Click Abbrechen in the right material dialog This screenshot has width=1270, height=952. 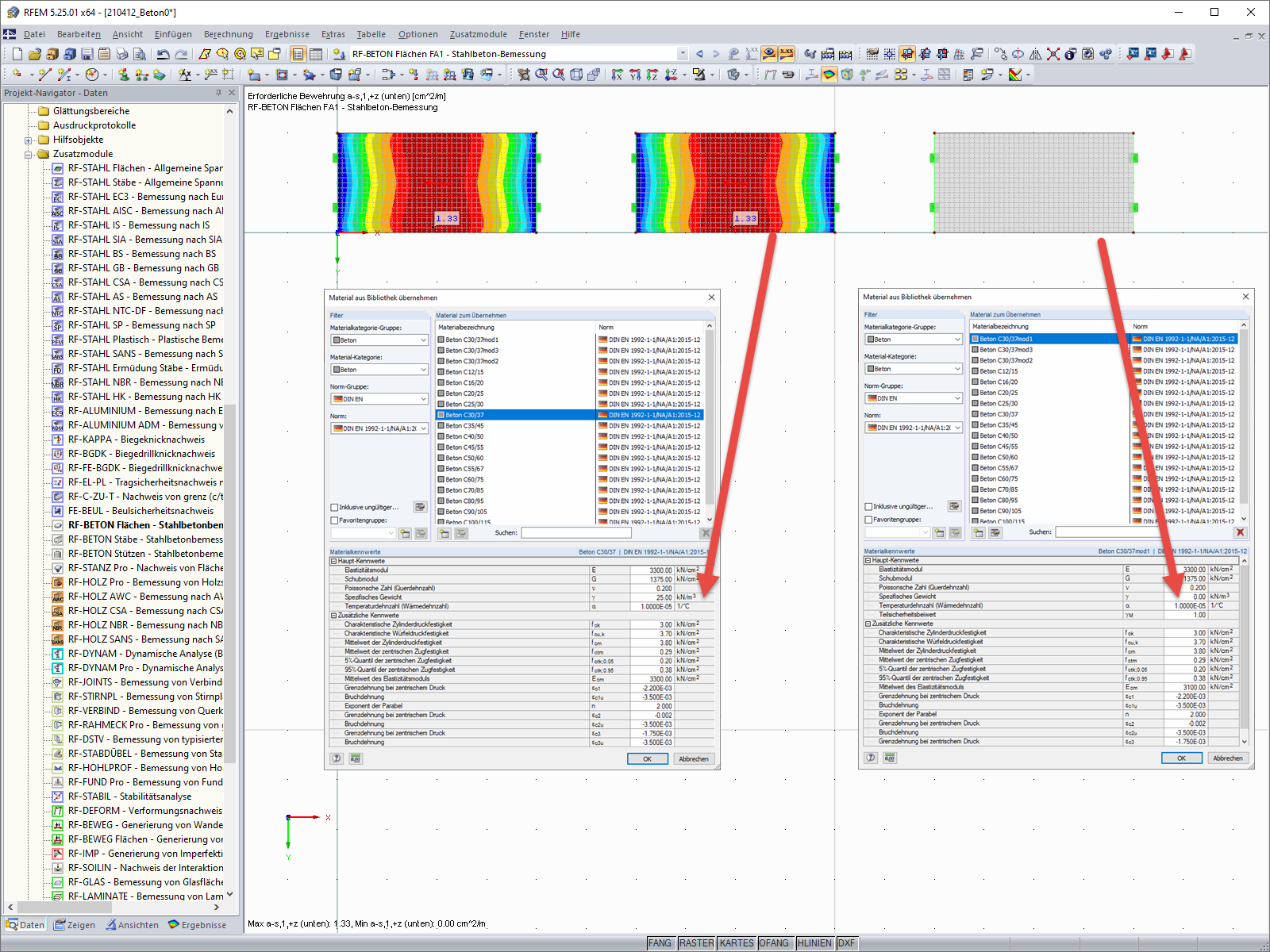coord(1227,758)
